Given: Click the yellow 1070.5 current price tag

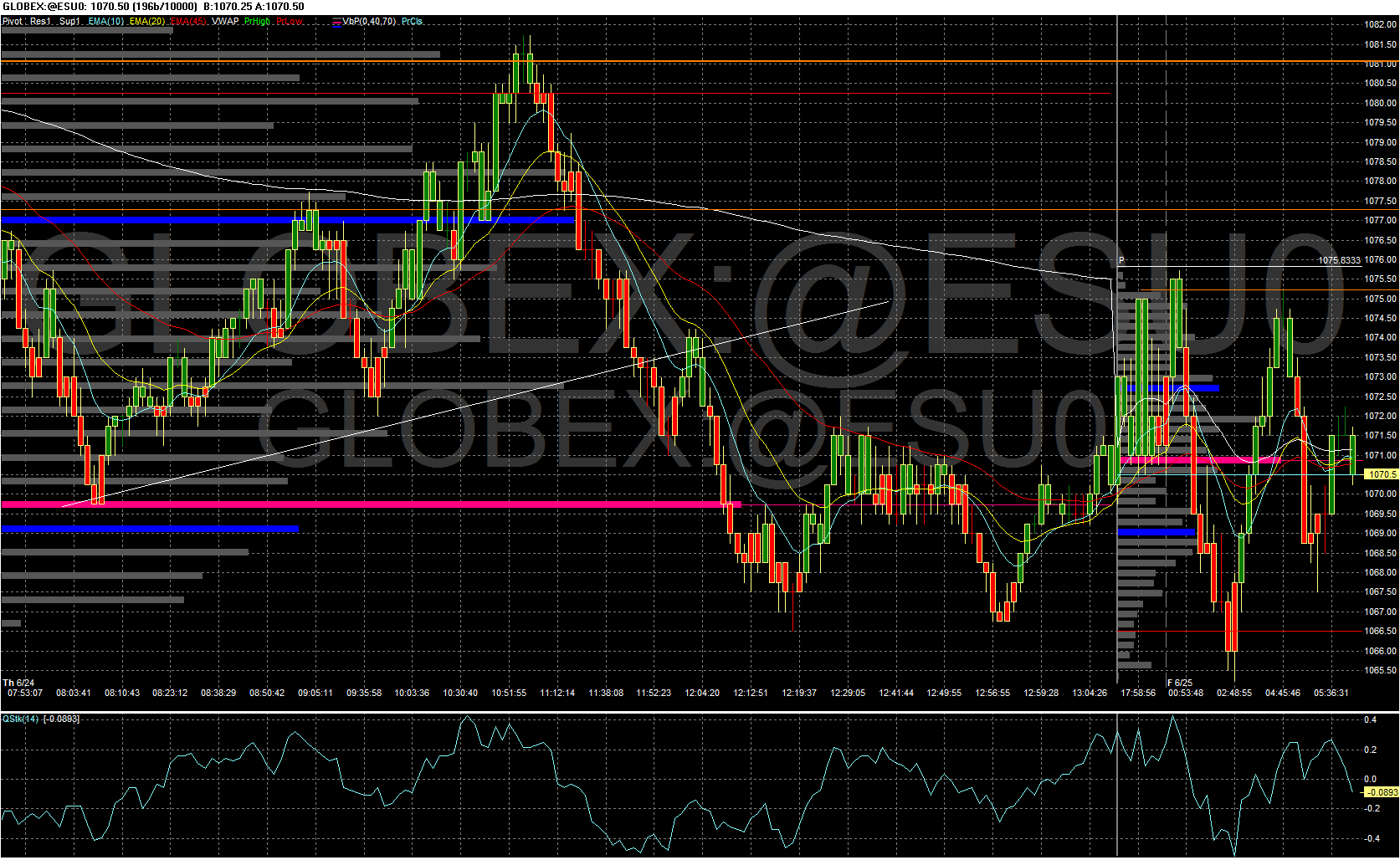Looking at the screenshot, I should click(x=1382, y=474).
